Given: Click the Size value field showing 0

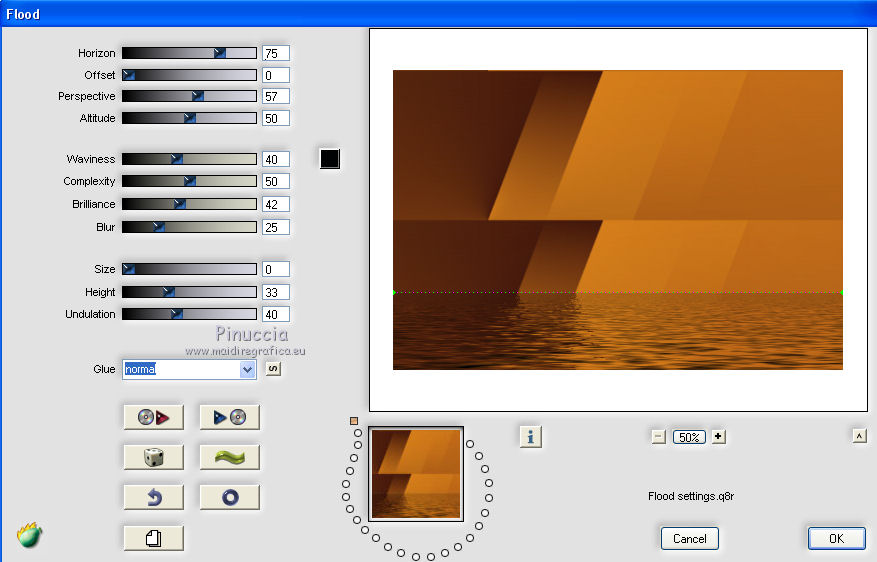Looking at the screenshot, I should tap(276, 269).
